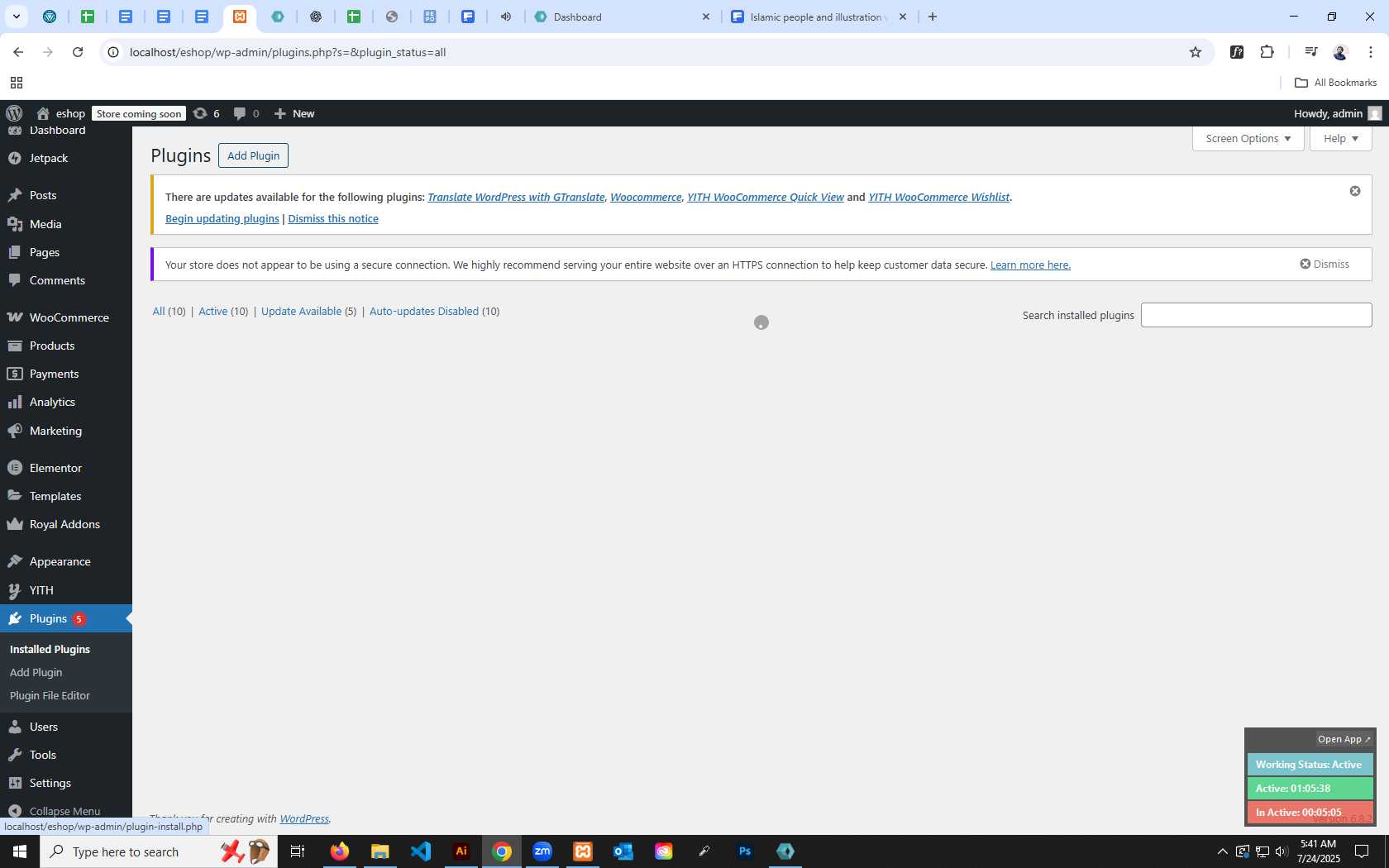The width and height of the screenshot is (1389, 868).
Task: Close the plugin updates notice with the X icon
Action: pyautogui.click(x=1355, y=191)
